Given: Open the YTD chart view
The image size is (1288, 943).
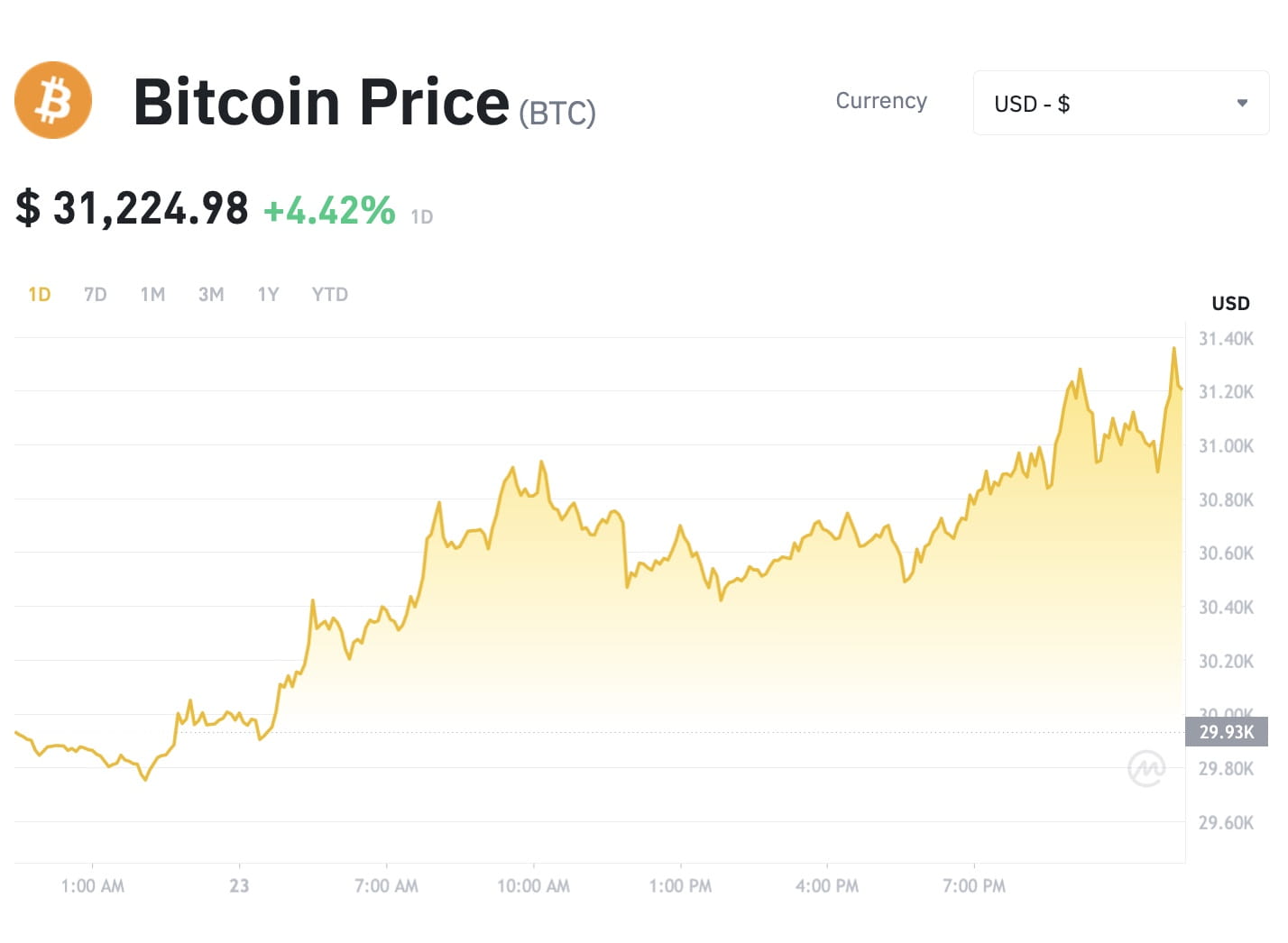Looking at the screenshot, I should point(328,294).
